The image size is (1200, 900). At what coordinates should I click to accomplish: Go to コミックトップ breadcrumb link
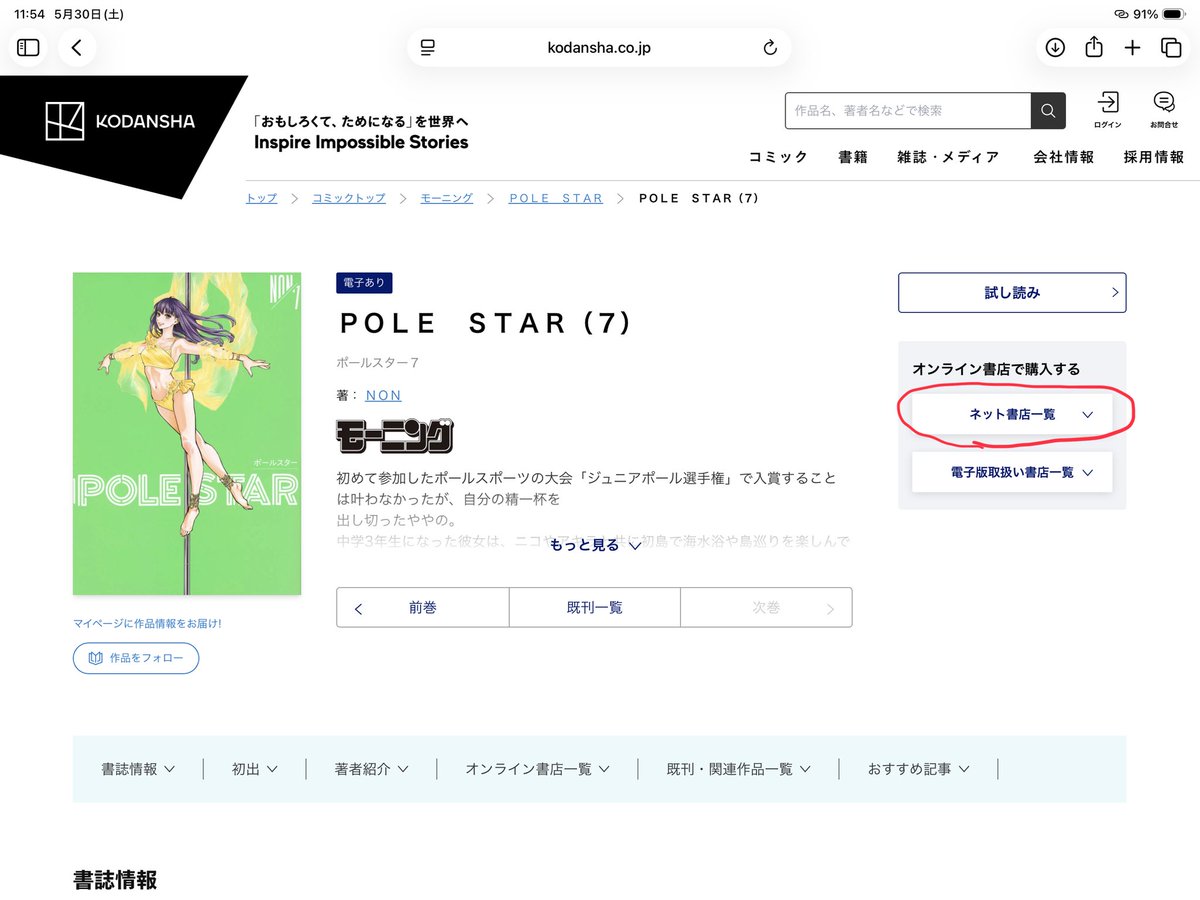(348, 198)
